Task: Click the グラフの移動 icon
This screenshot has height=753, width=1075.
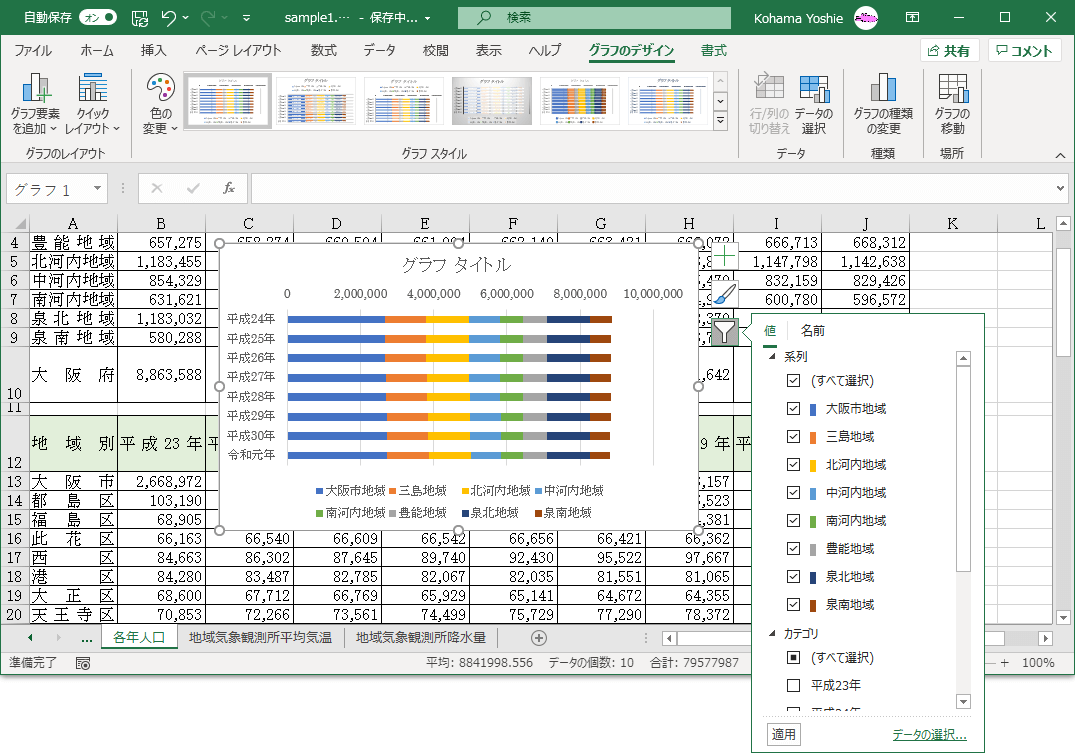Action: pyautogui.click(x=952, y=90)
